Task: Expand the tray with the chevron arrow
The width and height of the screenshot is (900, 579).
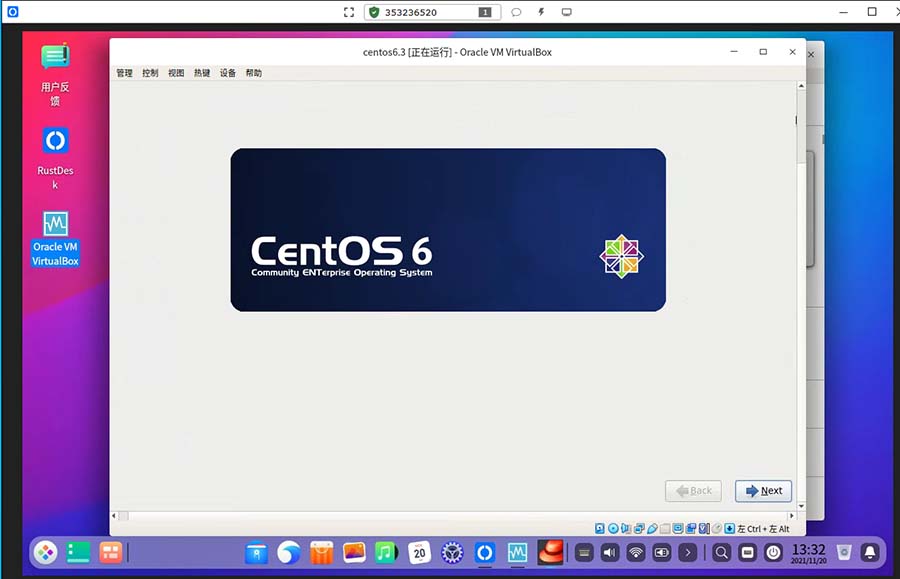Action: 687,553
